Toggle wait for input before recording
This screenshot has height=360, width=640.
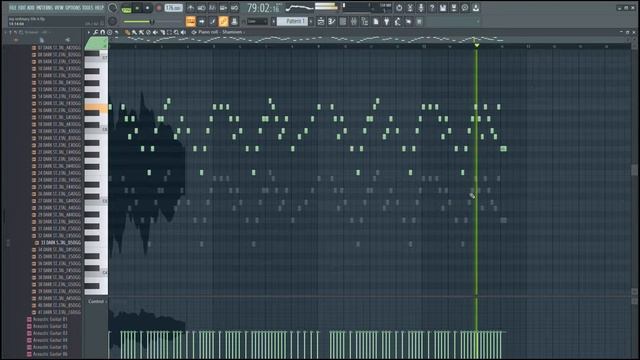click(x=202, y=8)
